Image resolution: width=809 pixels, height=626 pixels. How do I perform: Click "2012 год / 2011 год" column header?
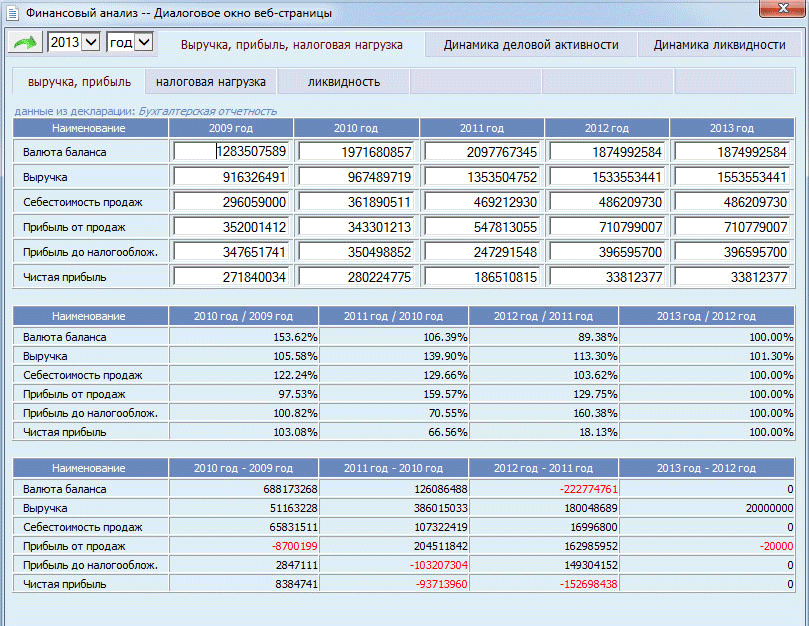543,316
